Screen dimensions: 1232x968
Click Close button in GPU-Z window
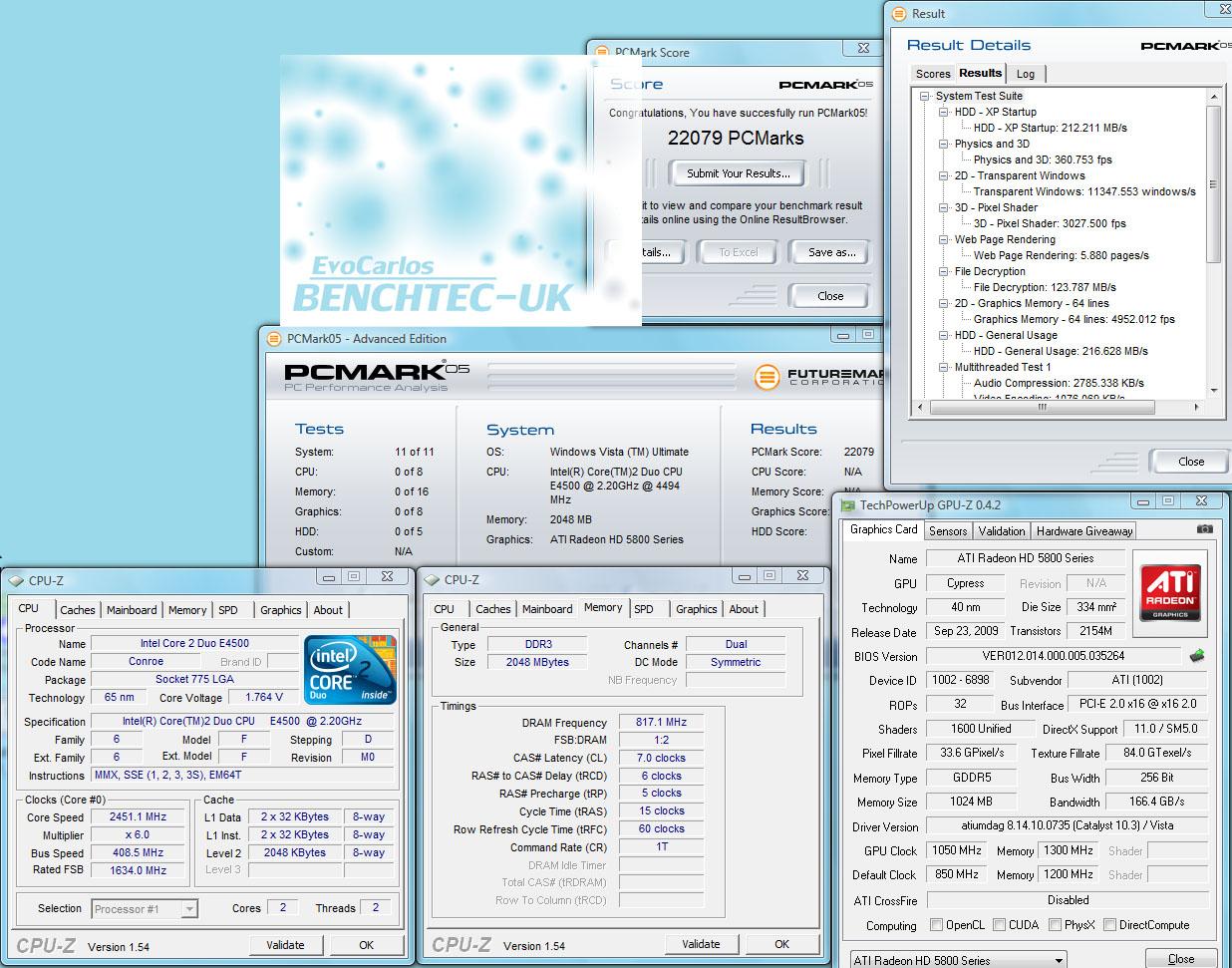coord(1181,959)
